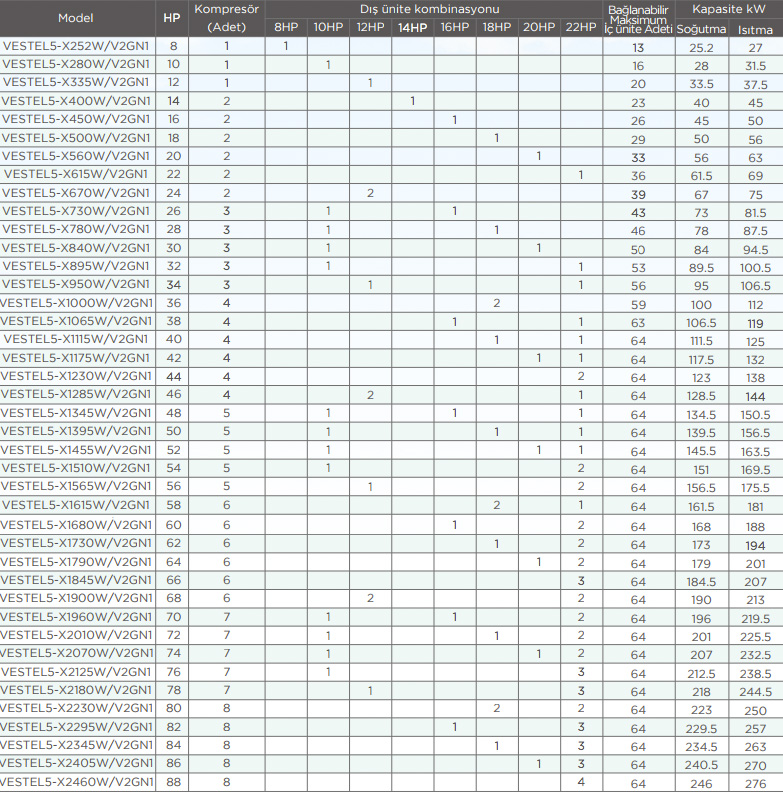The image size is (783, 792).
Task: Select model VESTEL5-X280W/V2GN1
Action: click(x=76, y=64)
